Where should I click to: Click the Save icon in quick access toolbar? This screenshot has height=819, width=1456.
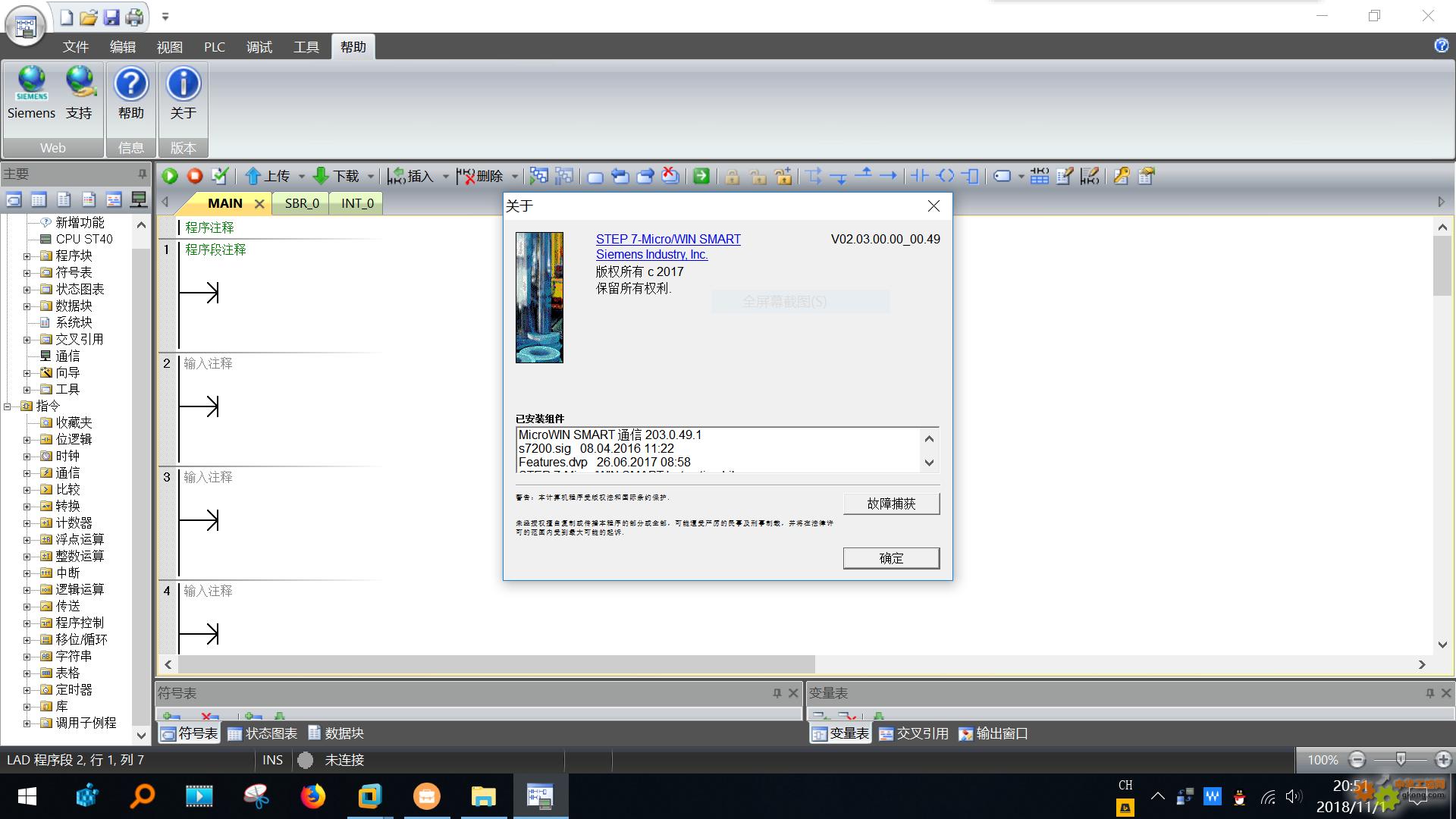[111, 17]
